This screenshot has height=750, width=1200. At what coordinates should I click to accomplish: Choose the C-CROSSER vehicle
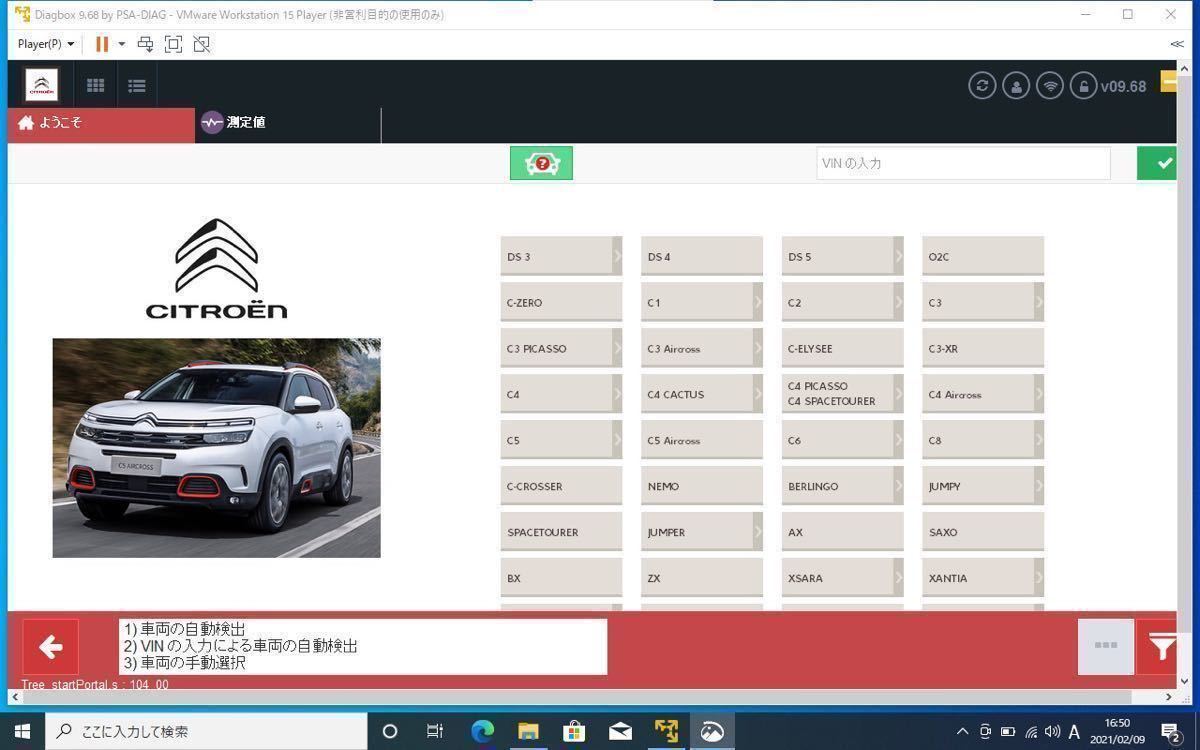tap(561, 487)
